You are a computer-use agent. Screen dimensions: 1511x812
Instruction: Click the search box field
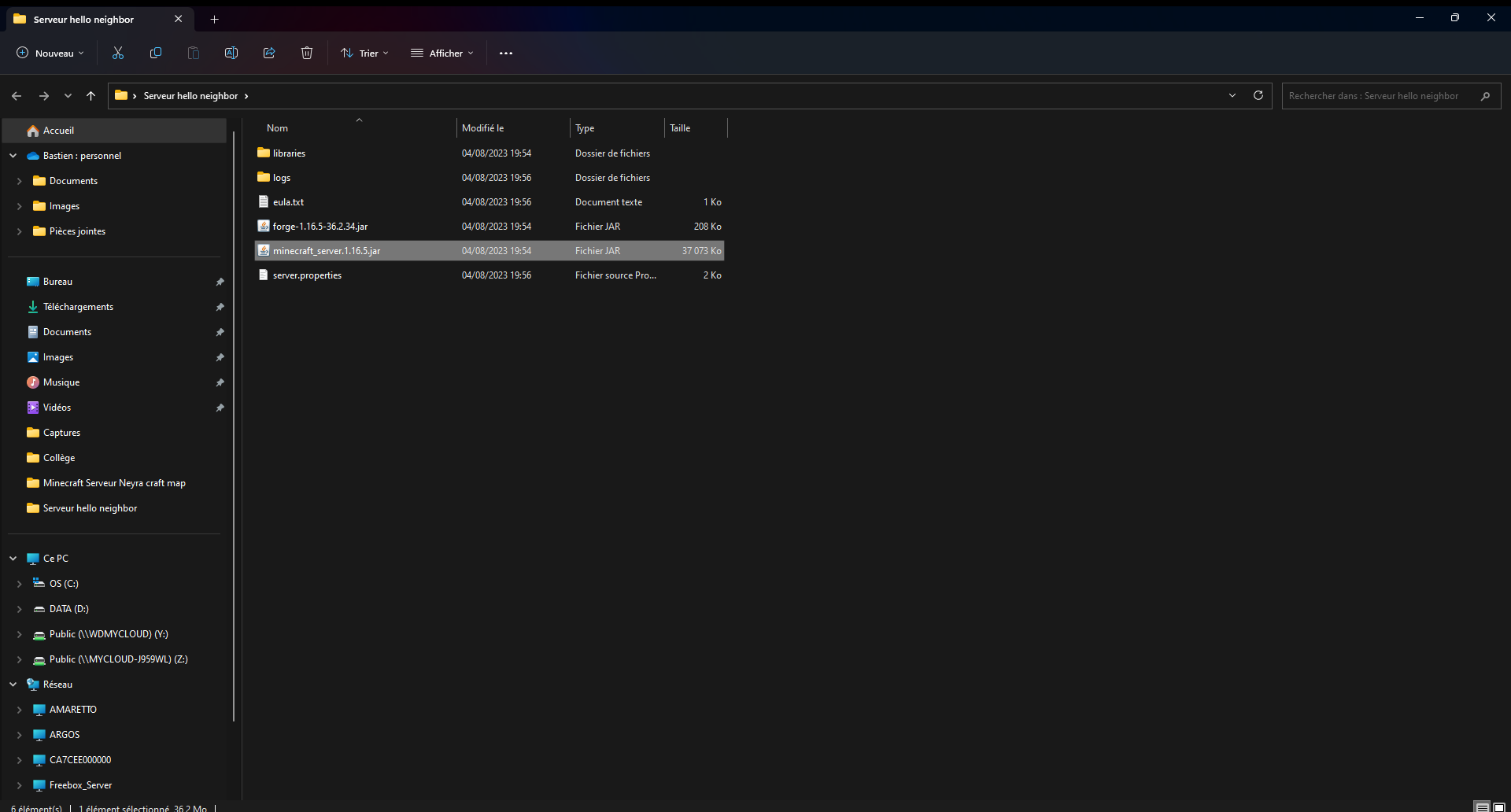(x=1391, y=96)
